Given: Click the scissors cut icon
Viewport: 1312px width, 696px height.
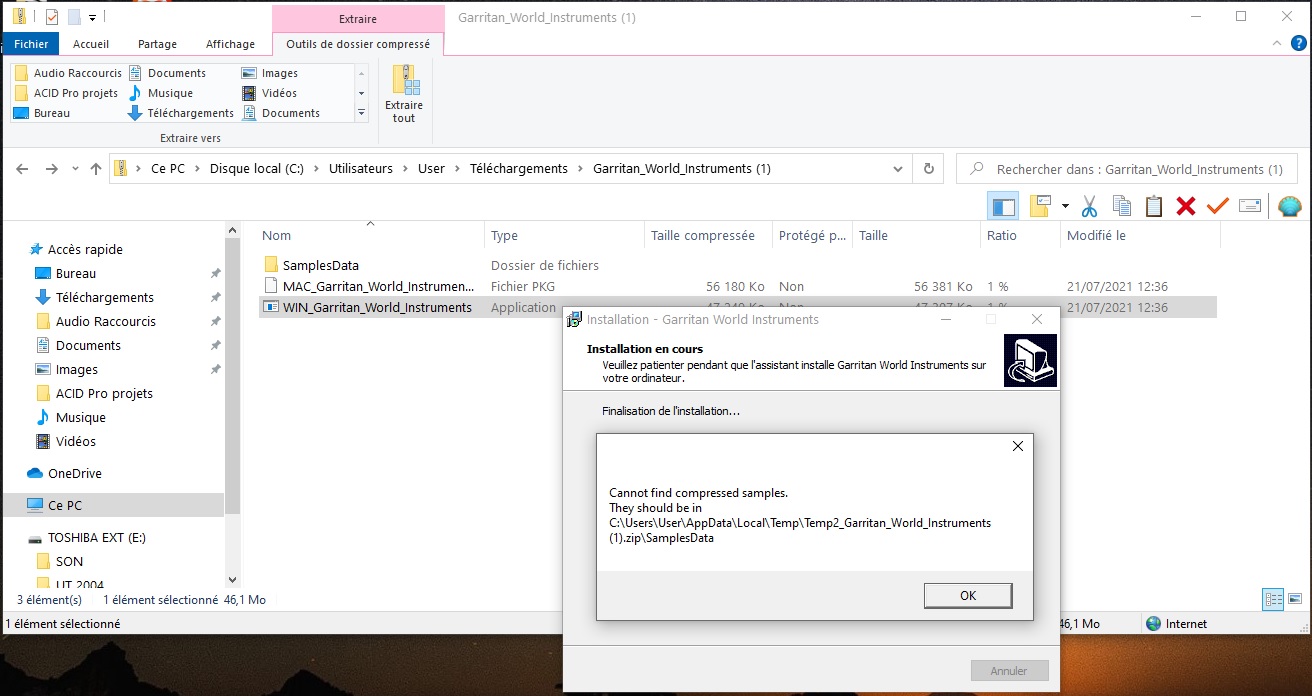Looking at the screenshot, I should click(x=1089, y=206).
